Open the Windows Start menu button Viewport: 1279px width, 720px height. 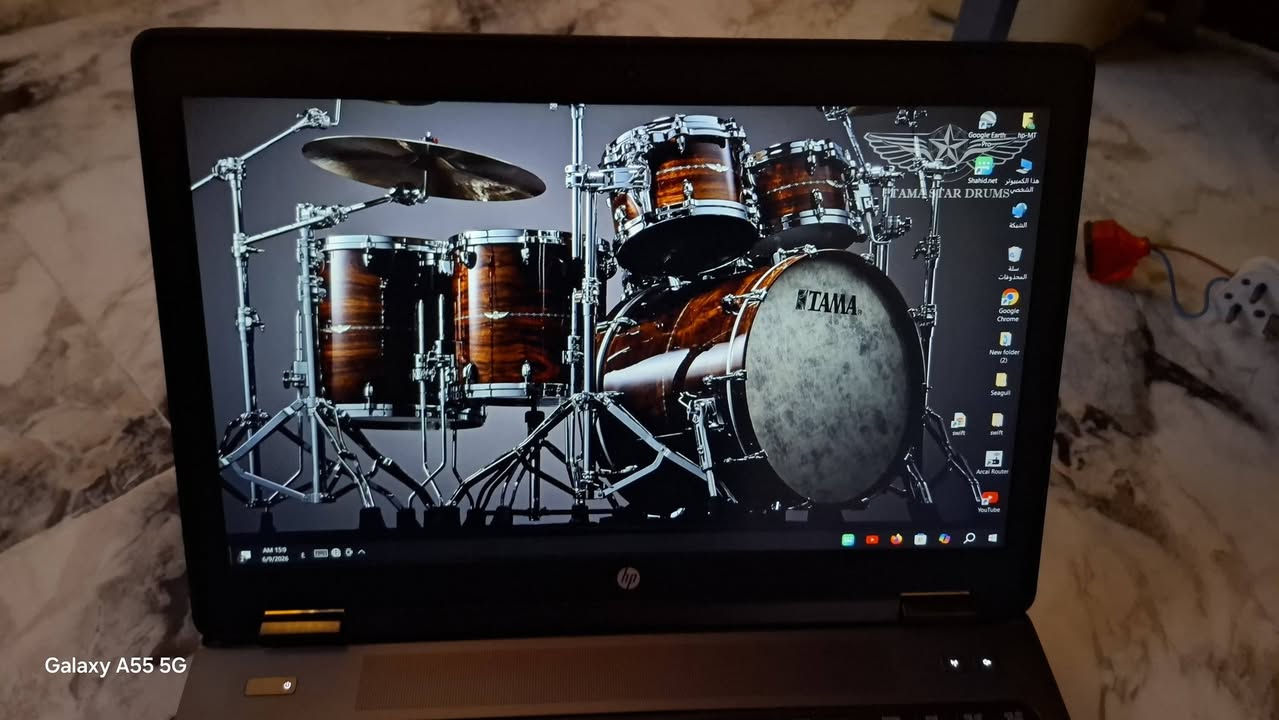point(992,539)
